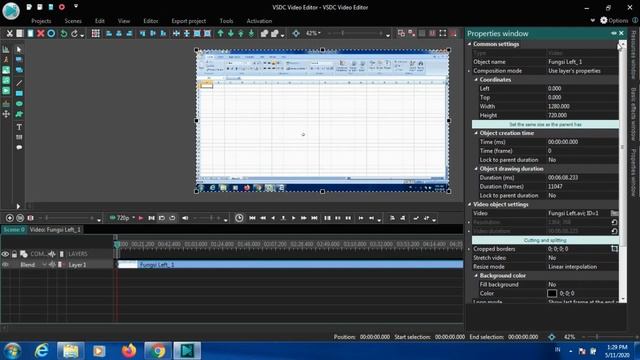Collapse the Object creation time group
The image size is (640, 360).
476,133
